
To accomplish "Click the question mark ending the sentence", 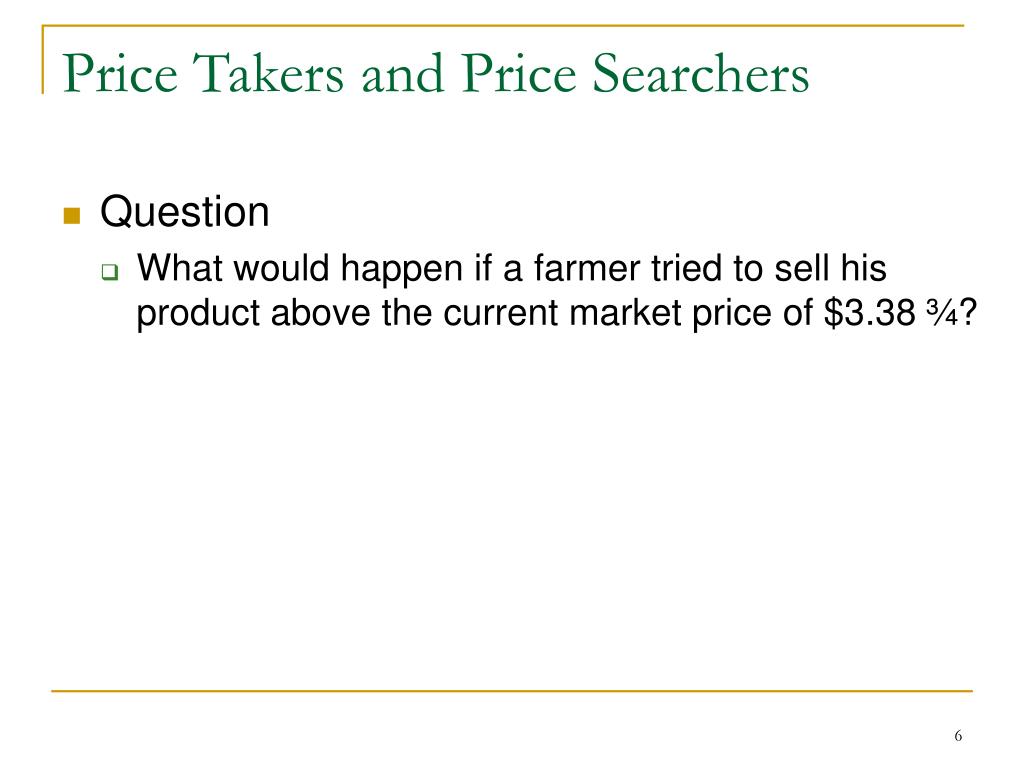I will 968,312.
